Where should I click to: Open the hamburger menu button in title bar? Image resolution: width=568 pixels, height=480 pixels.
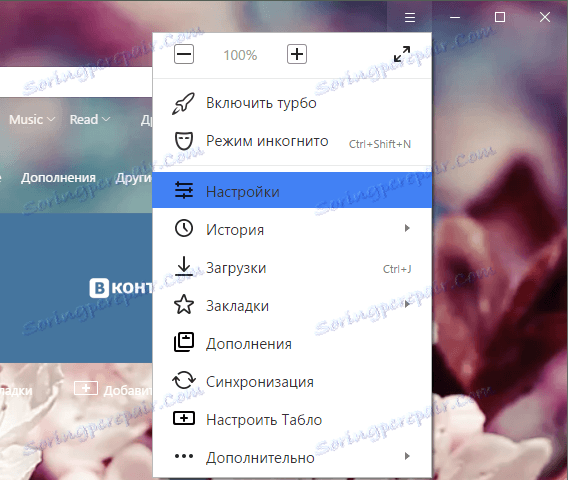(x=410, y=17)
